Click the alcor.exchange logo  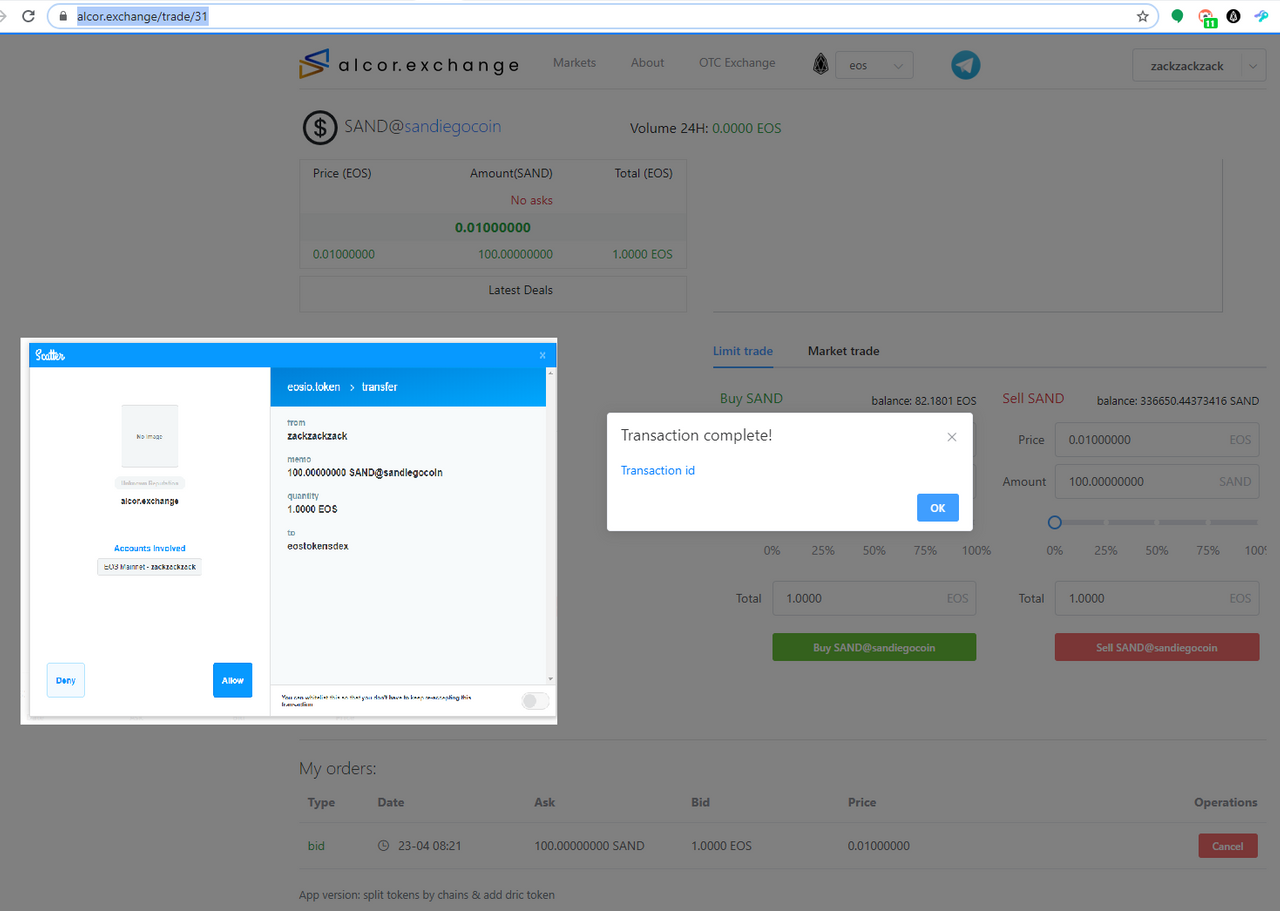(x=409, y=65)
